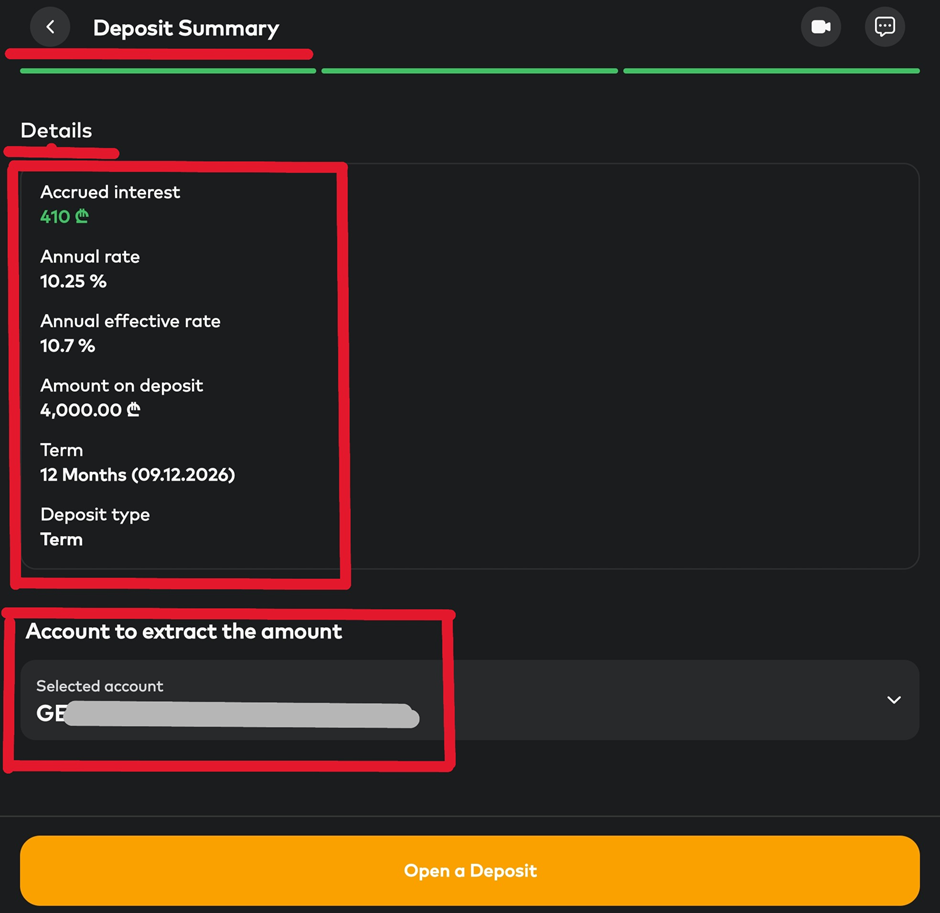Click the Deposit Summary page title
The width and height of the screenshot is (940, 913).
pos(186,28)
